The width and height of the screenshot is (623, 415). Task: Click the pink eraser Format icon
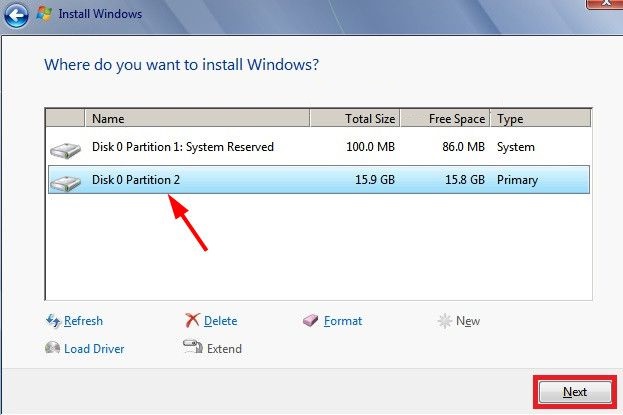(x=310, y=320)
